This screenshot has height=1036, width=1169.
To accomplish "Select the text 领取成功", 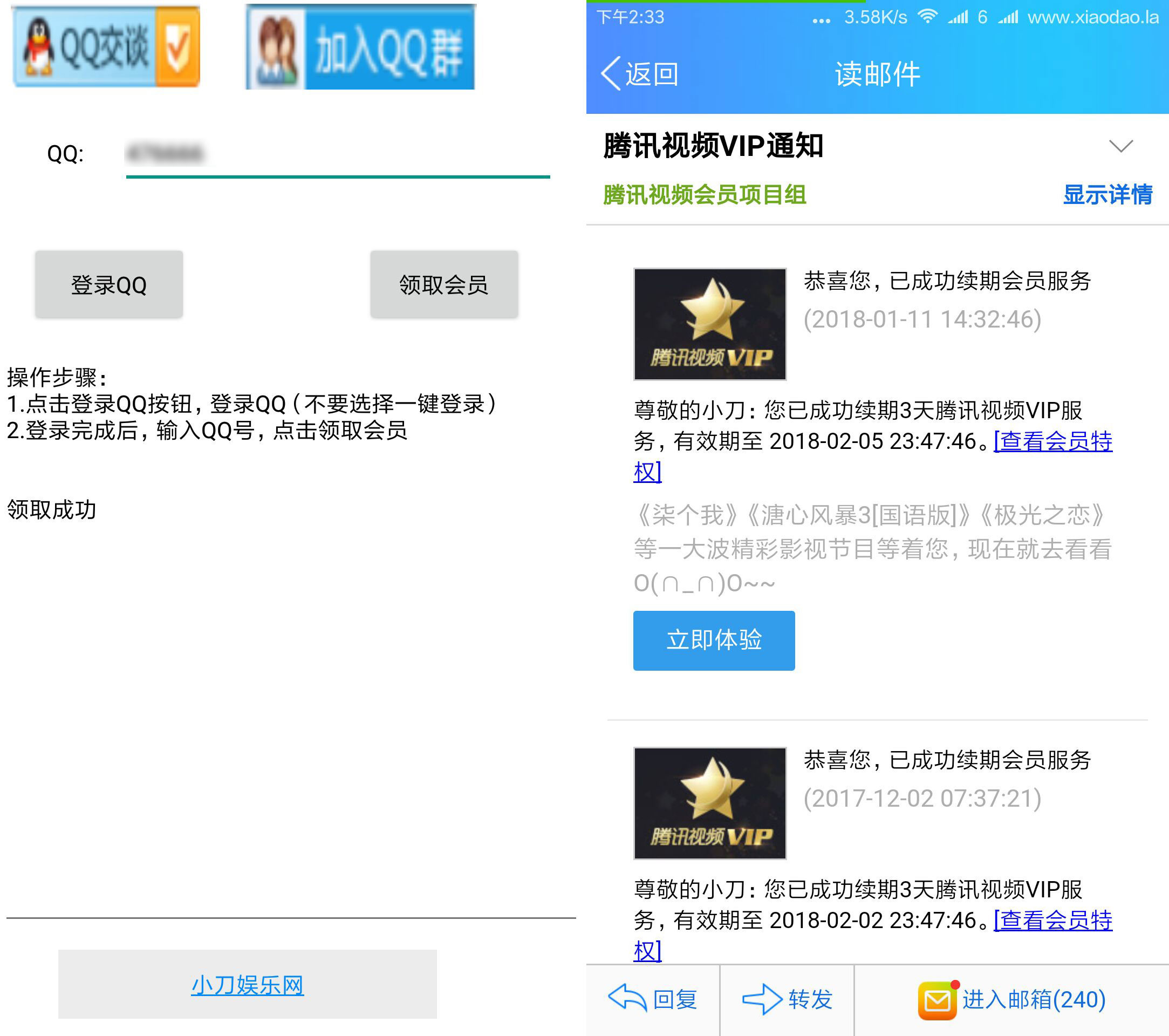I will point(51,510).
